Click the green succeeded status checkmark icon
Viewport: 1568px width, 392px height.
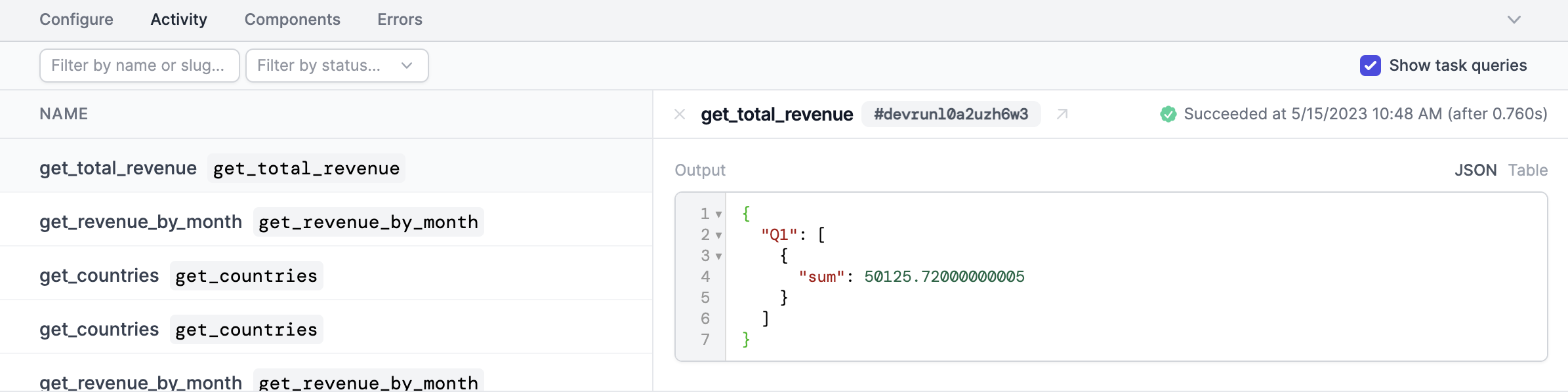point(1168,114)
